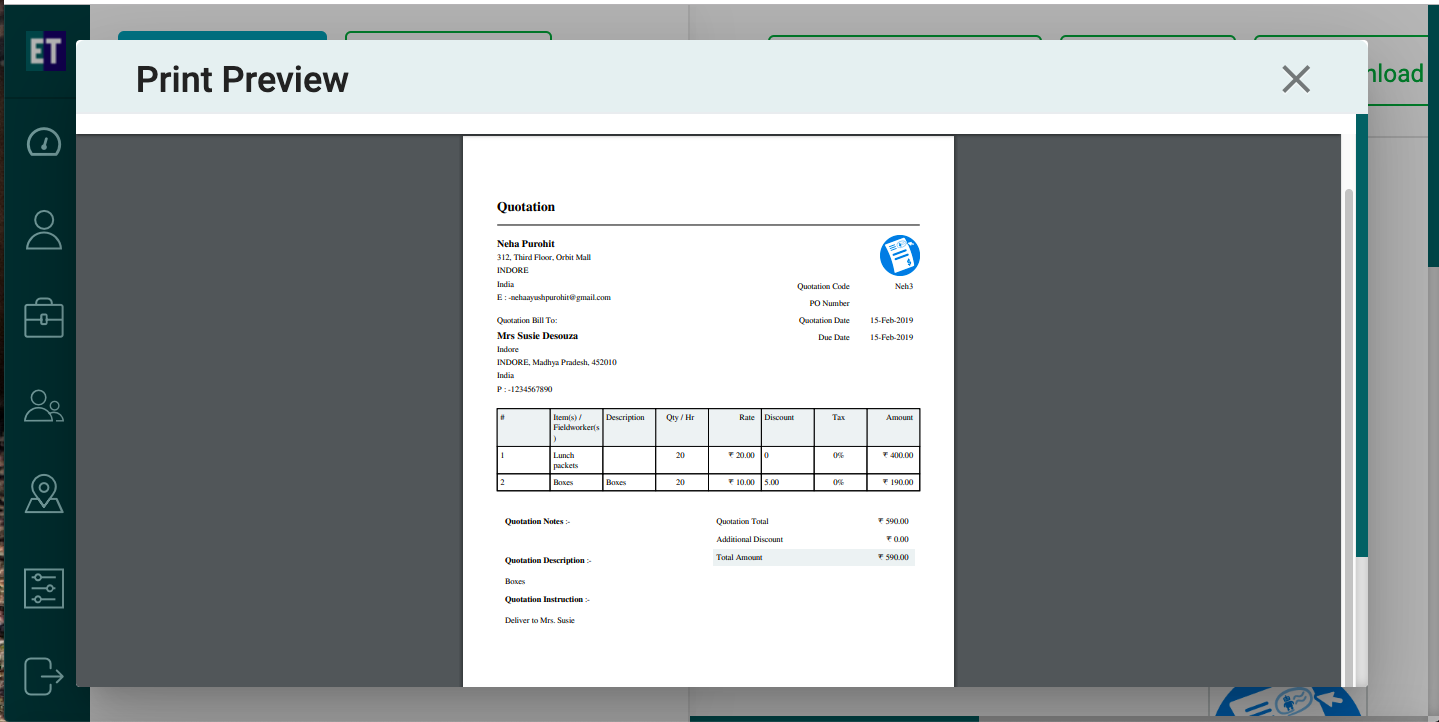The image size is (1439, 722).
Task: Click the Total Amount row
Action: tap(812, 557)
